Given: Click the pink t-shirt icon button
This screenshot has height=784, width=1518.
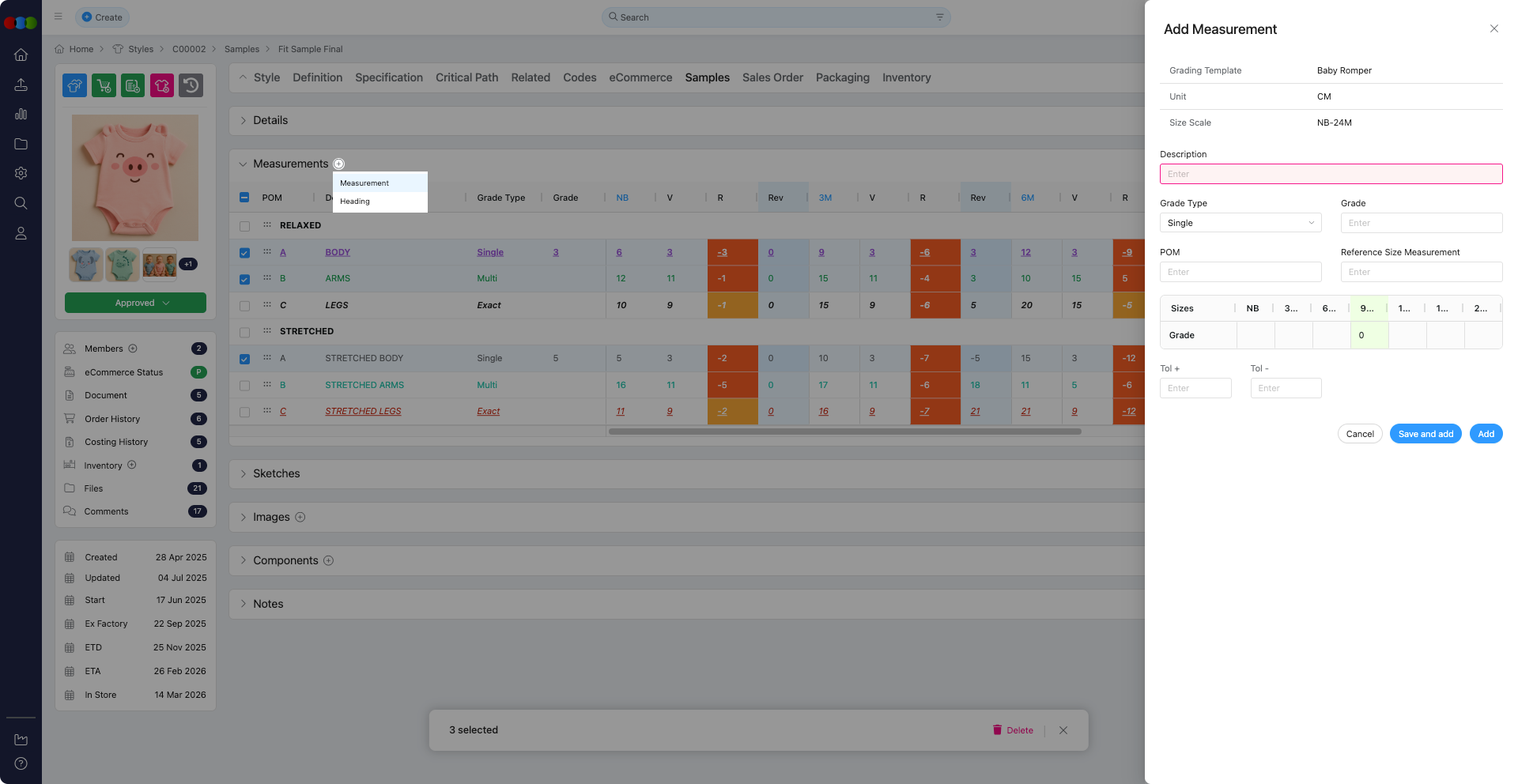Looking at the screenshot, I should pos(162,85).
